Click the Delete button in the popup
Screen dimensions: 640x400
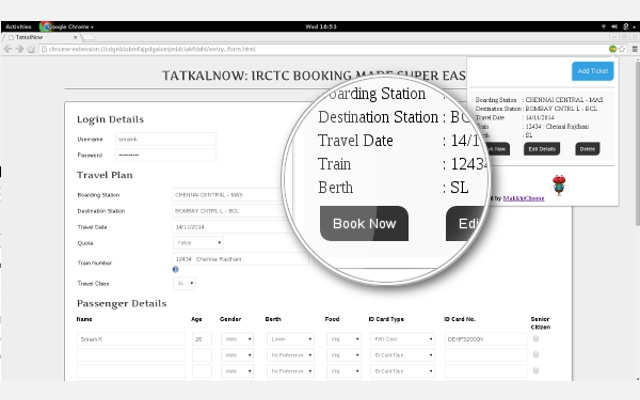click(x=587, y=149)
